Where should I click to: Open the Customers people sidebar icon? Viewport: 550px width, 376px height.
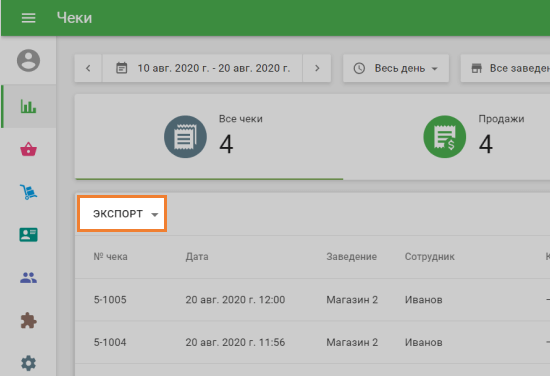(x=28, y=278)
